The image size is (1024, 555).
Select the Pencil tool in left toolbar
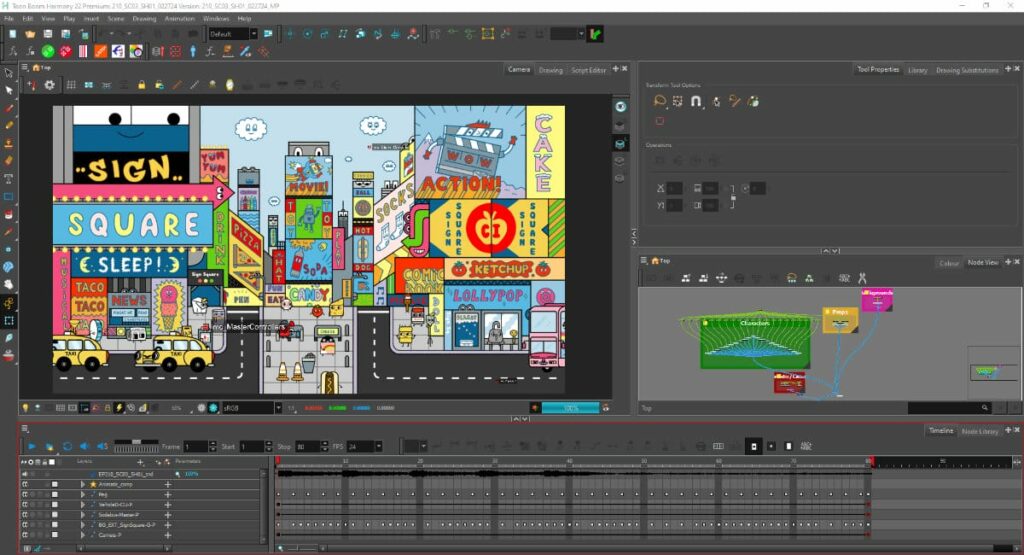[8, 125]
